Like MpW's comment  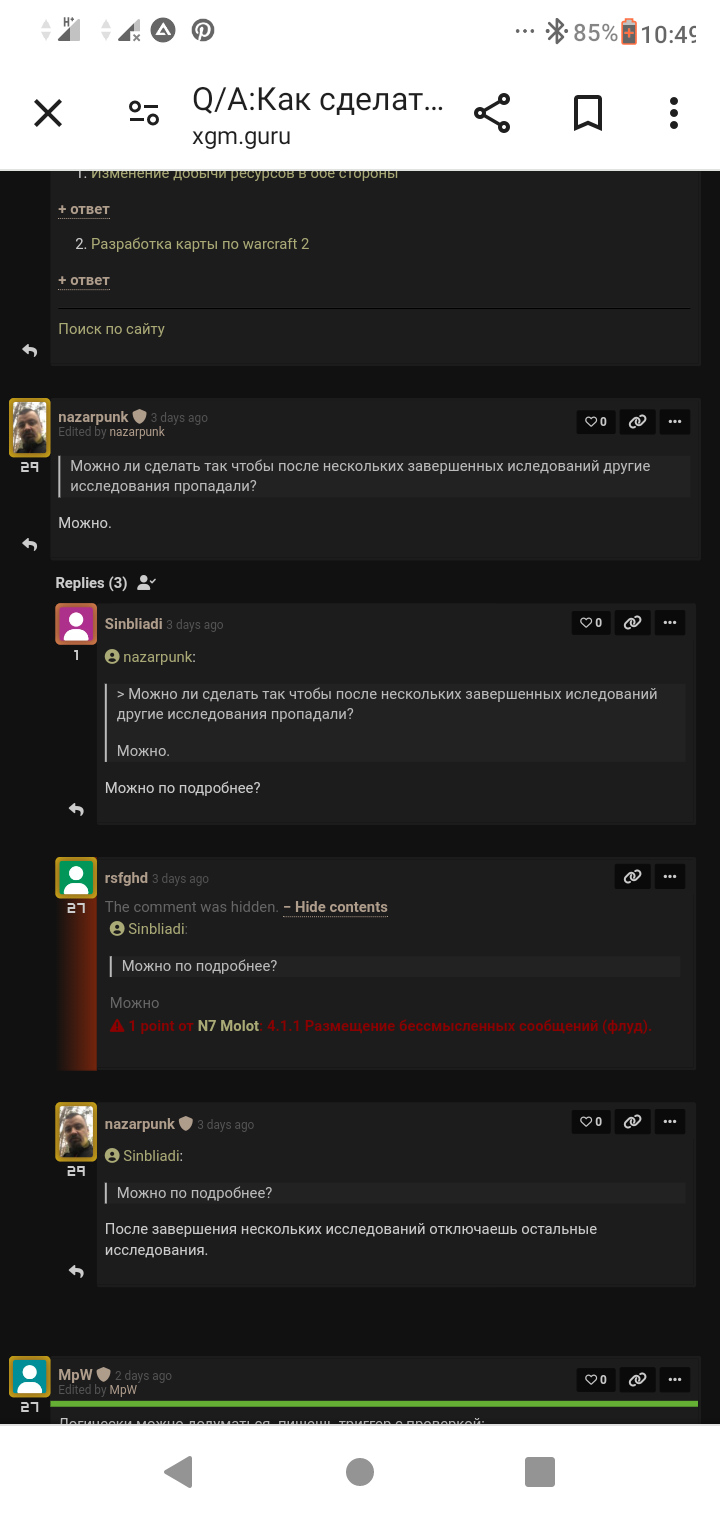(x=596, y=1380)
